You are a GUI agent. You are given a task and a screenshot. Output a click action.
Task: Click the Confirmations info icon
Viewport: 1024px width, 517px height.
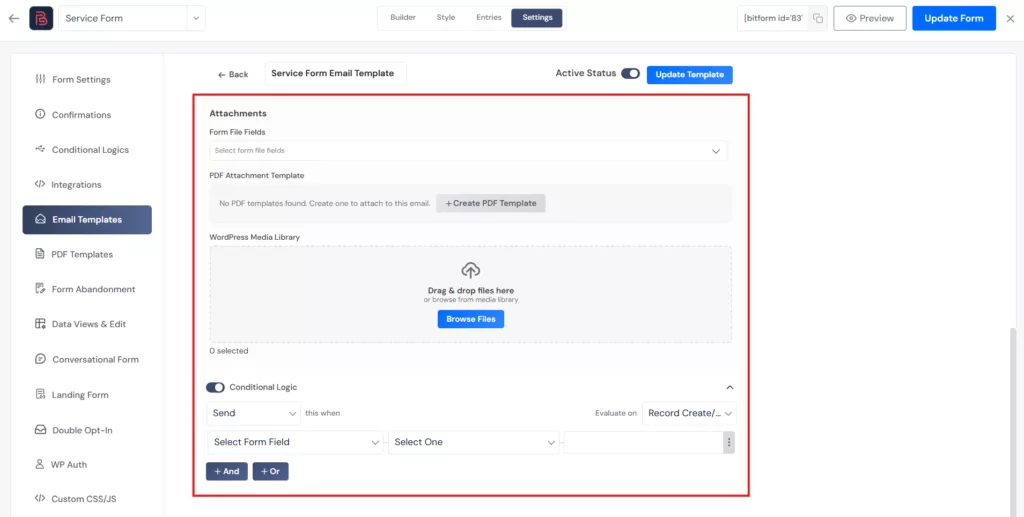pyautogui.click(x=40, y=114)
